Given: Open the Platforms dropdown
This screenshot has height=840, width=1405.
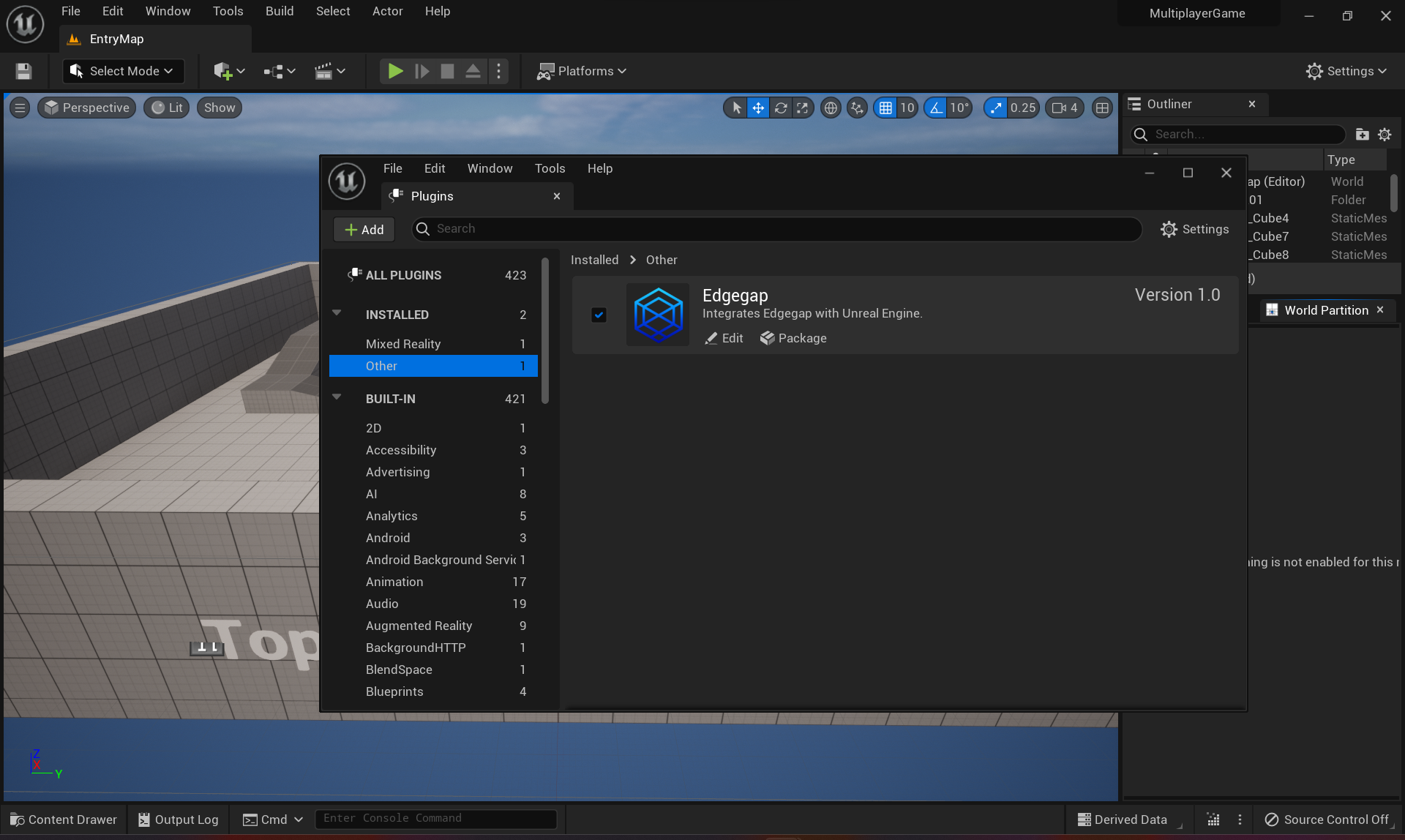Looking at the screenshot, I should point(582,71).
